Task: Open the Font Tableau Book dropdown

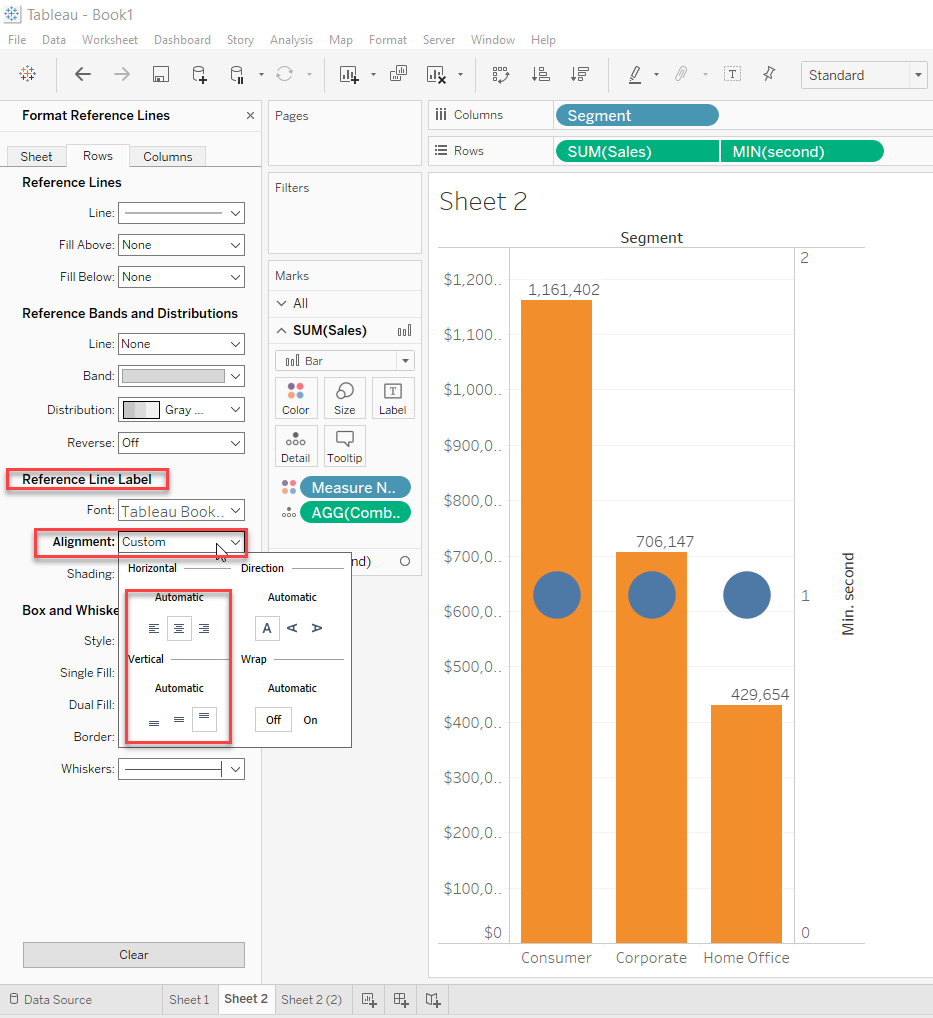Action: click(x=181, y=511)
